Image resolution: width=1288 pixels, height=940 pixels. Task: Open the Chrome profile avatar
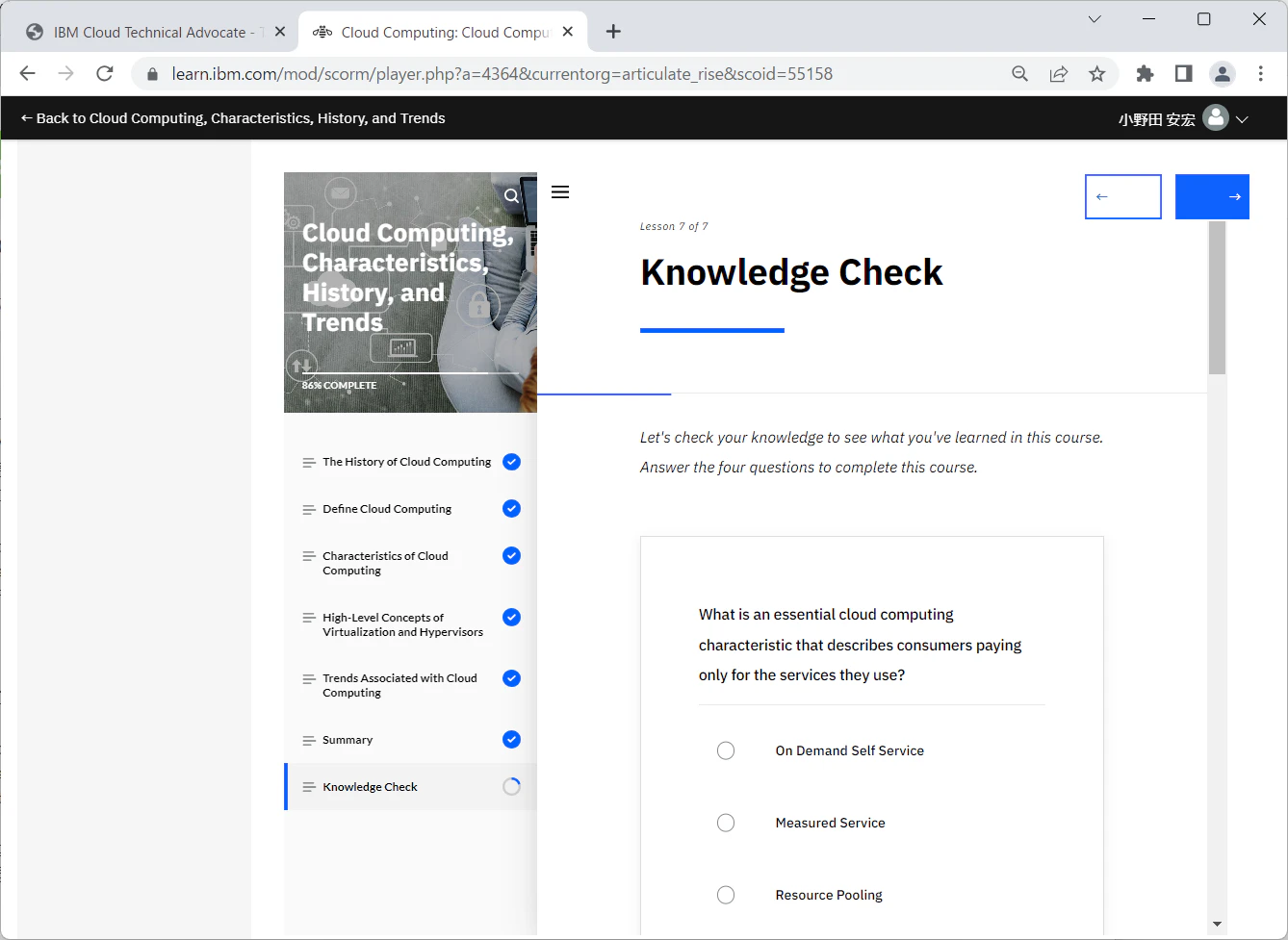pos(1223,74)
